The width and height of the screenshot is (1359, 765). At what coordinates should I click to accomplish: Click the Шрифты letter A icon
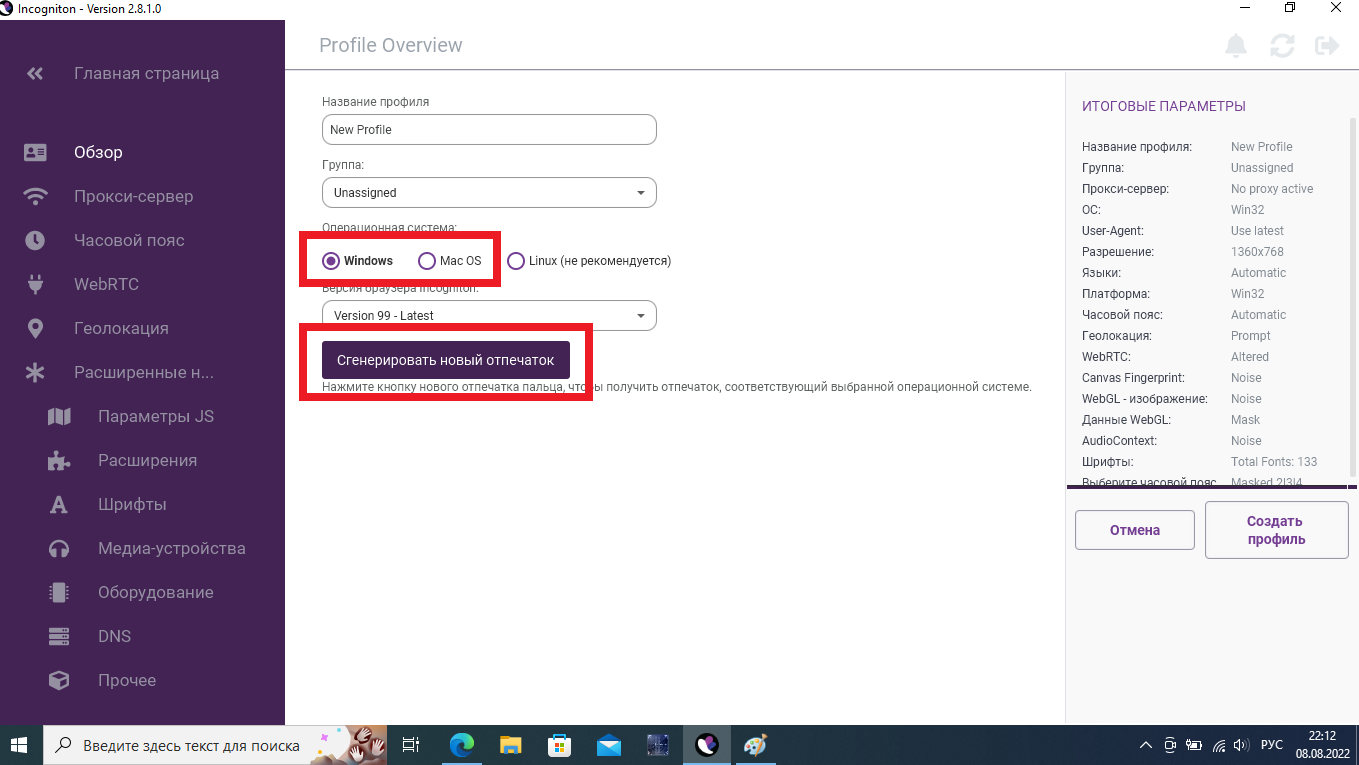(59, 504)
